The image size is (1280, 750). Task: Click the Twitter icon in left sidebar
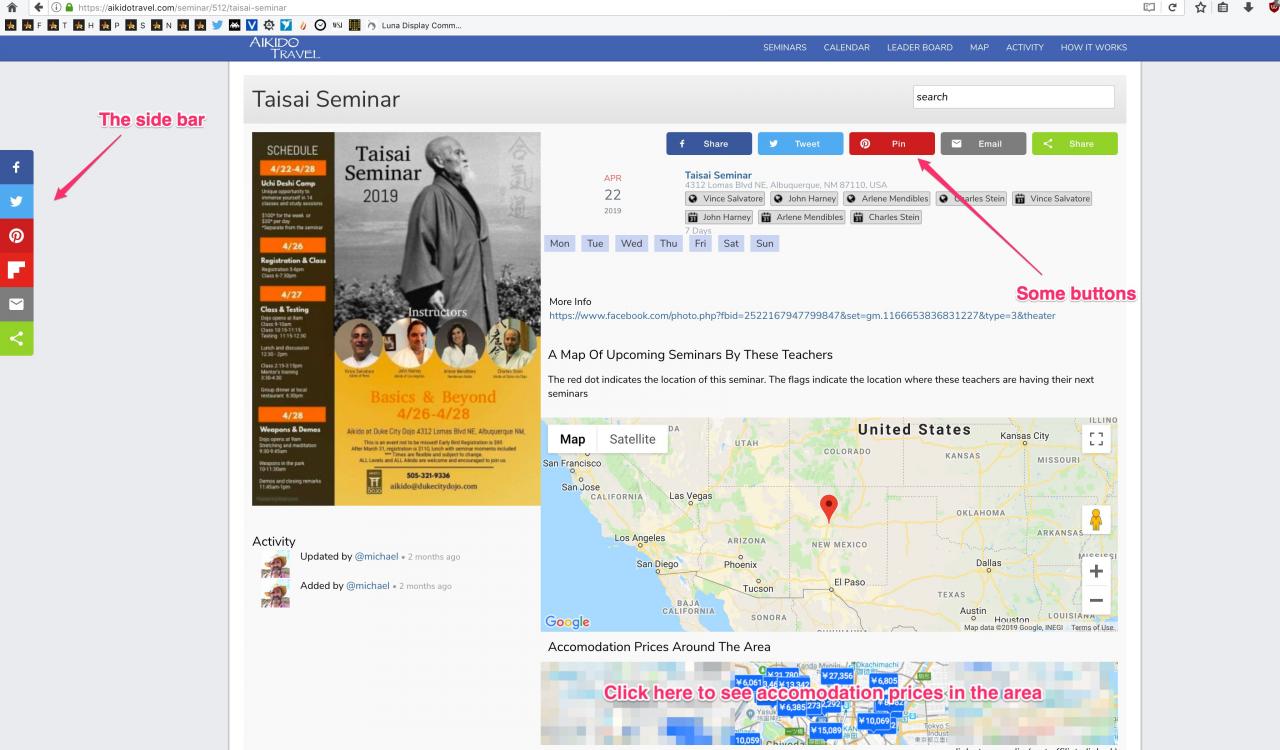click(16, 202)
